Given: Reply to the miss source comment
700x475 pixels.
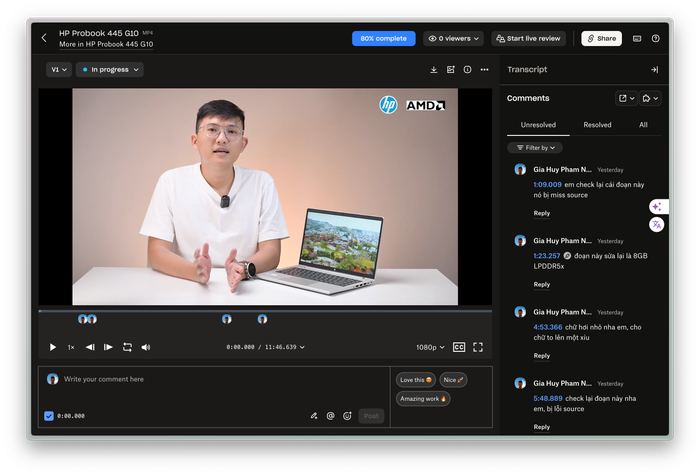Looking at the screenshot, I should point(542,213).
